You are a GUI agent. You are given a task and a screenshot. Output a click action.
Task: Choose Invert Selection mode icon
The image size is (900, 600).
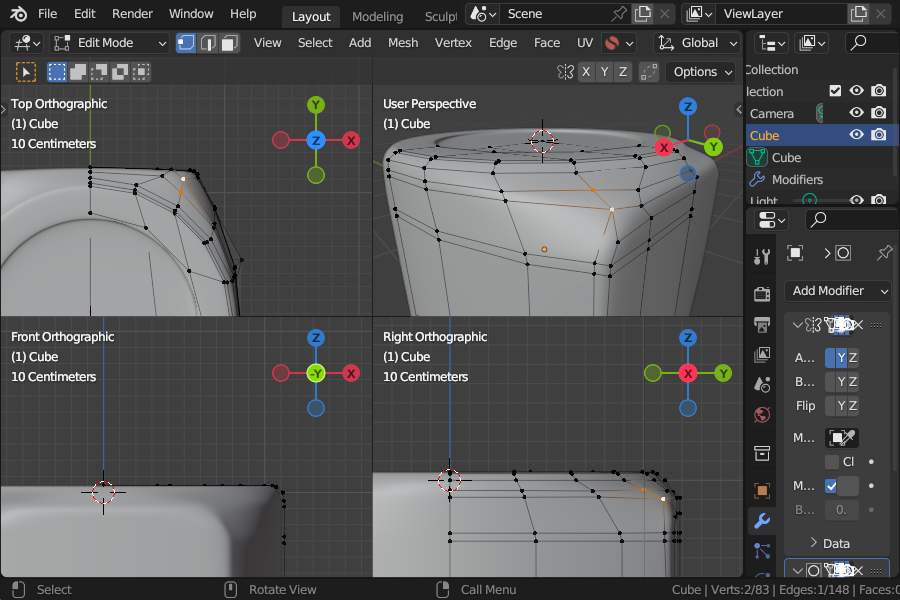(120, 72)
